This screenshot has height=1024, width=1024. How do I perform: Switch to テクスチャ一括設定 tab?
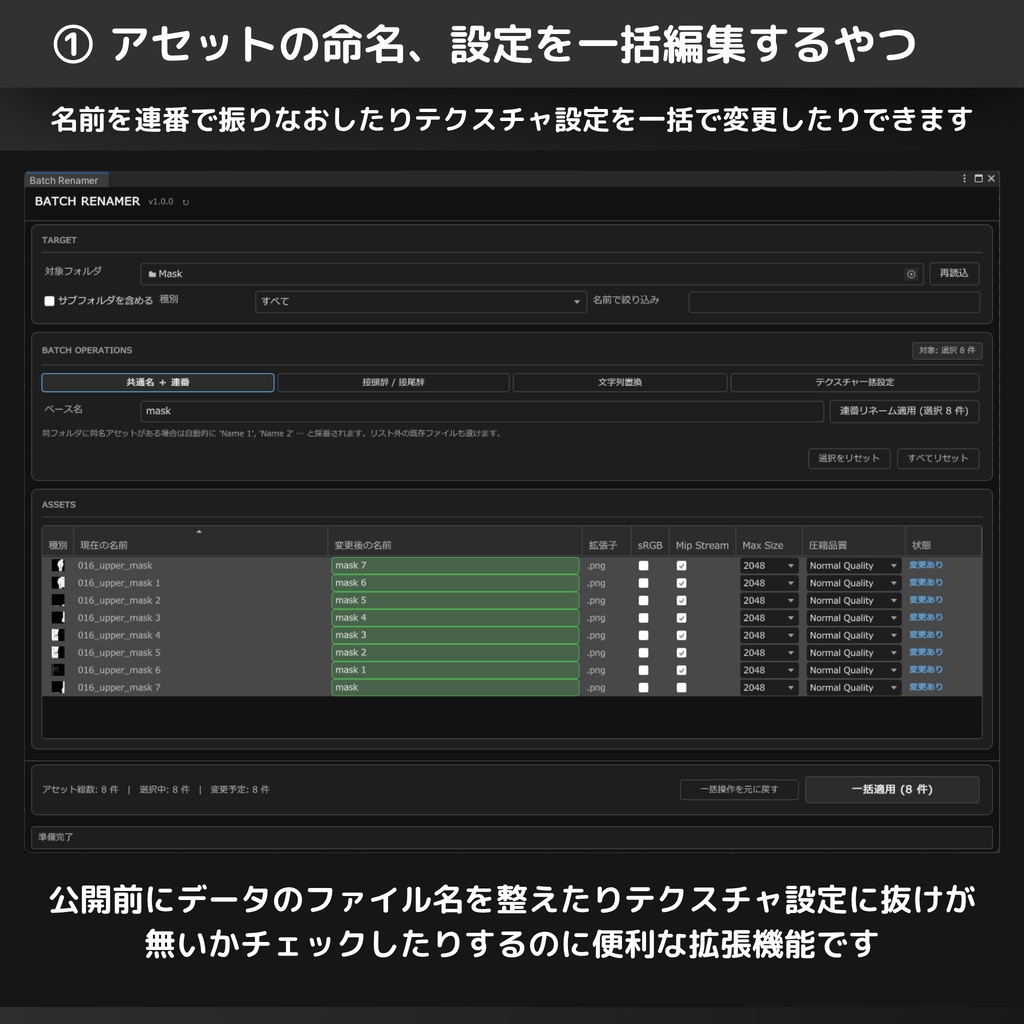coord(854,383)
